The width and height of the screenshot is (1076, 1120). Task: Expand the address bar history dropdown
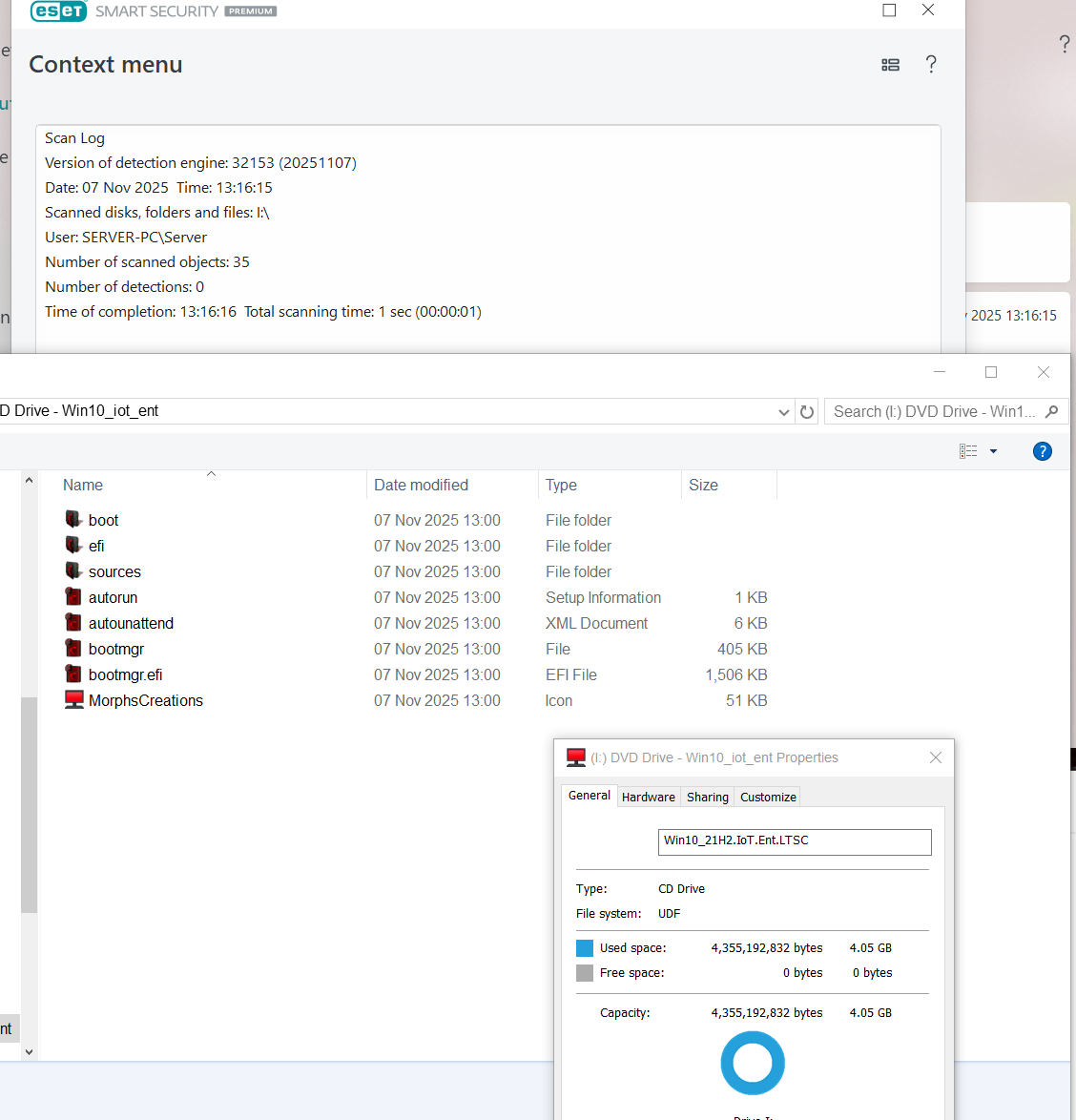pyautogui.click(x=783, y=412)
